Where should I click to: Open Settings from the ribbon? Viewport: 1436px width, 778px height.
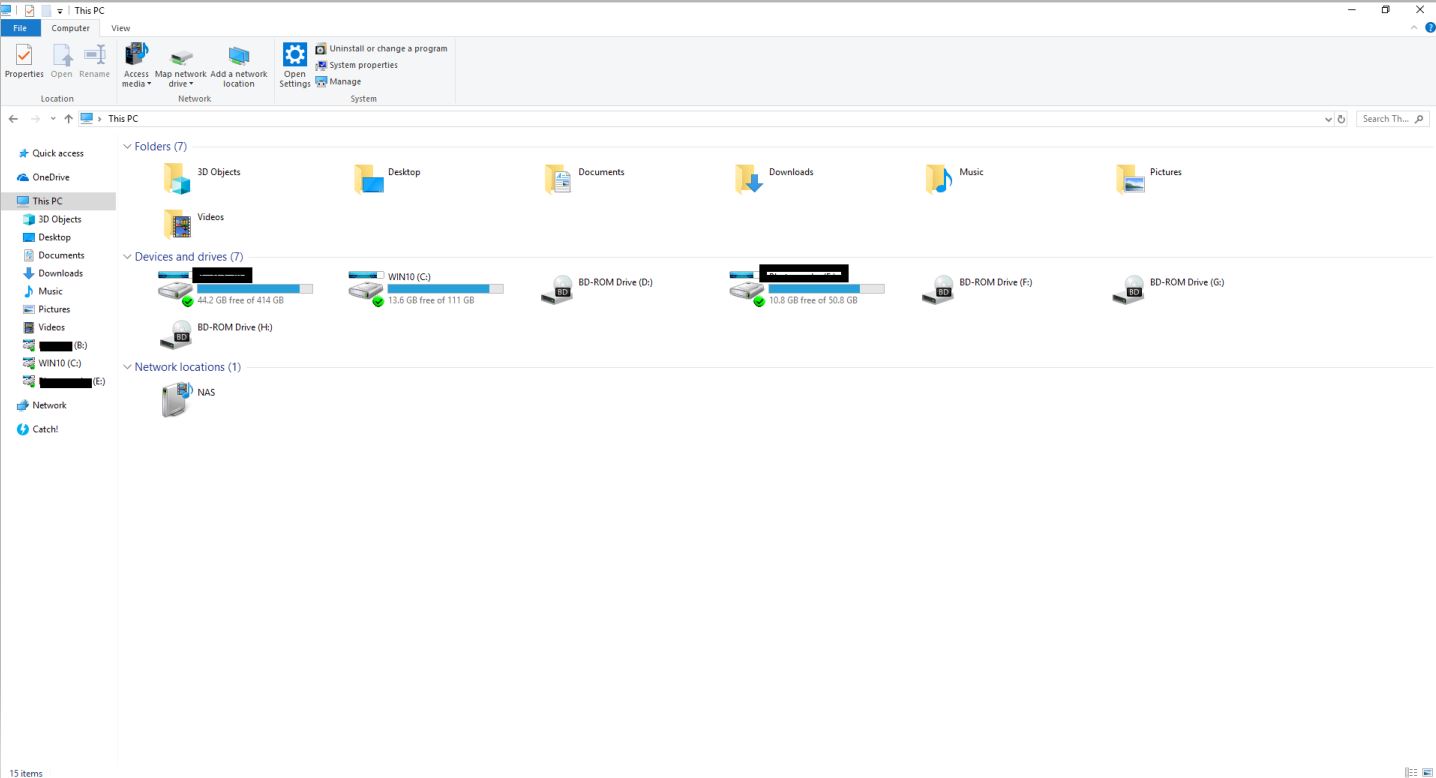(x=294, y=64)
